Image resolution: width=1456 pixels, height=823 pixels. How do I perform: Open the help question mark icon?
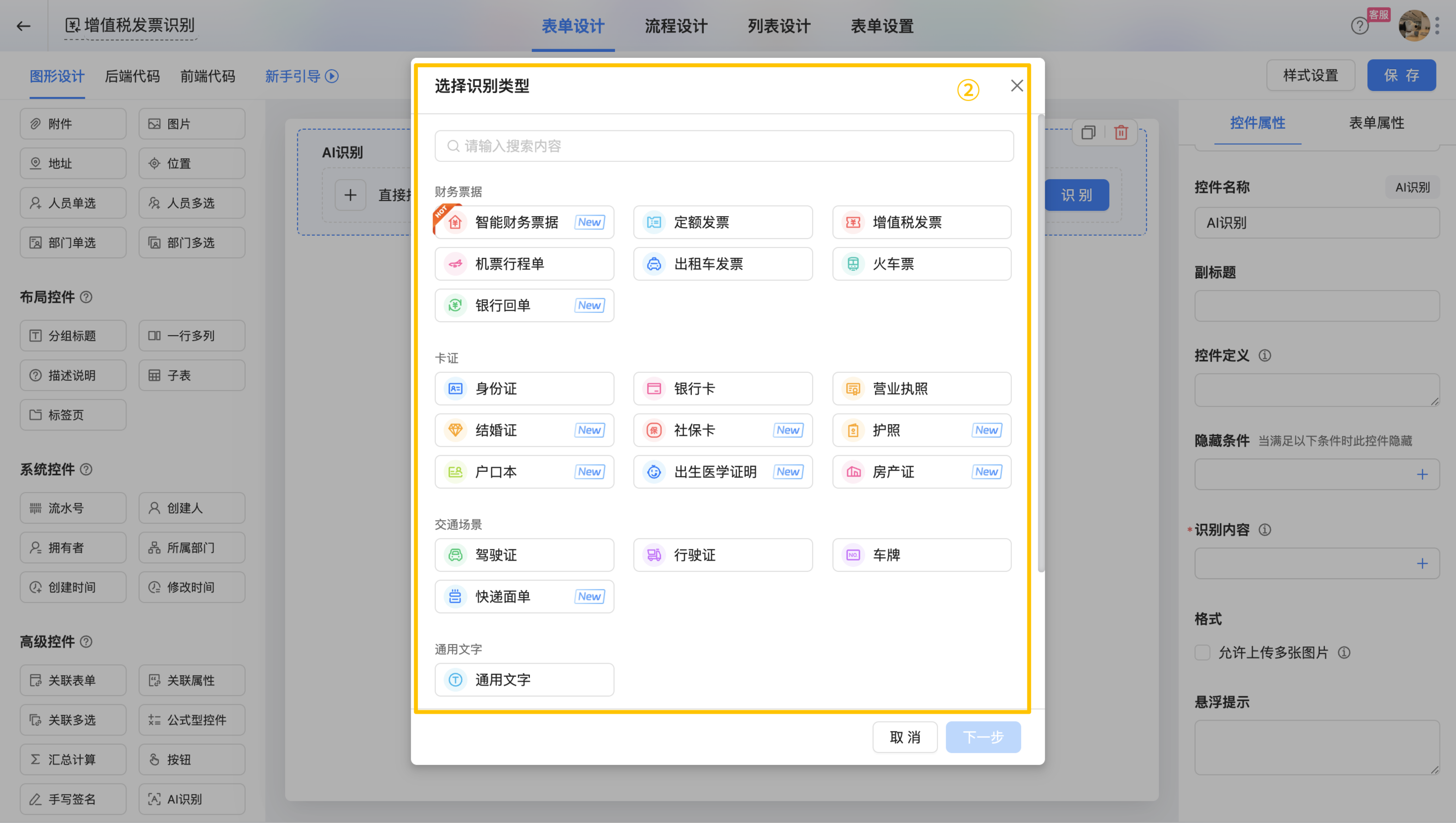(x=1359, y=26)
